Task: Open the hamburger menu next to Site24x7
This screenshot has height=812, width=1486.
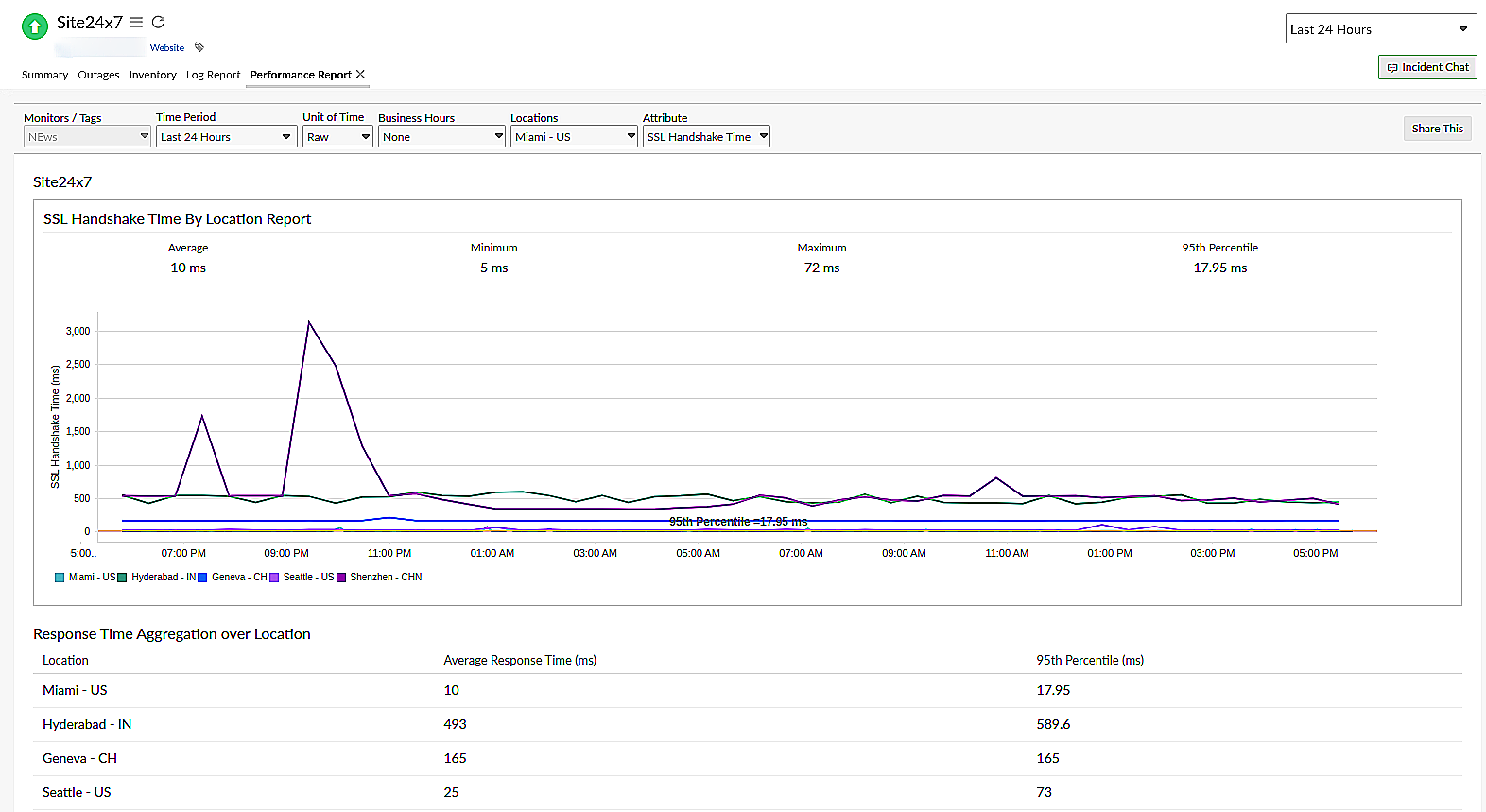Action: click(136, 22)
